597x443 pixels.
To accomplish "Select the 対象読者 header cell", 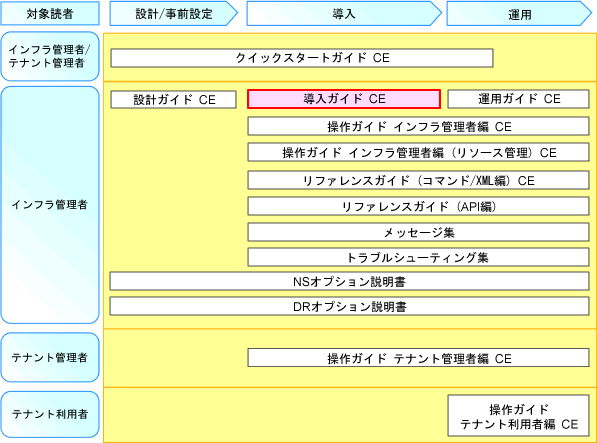I will 50,13.
